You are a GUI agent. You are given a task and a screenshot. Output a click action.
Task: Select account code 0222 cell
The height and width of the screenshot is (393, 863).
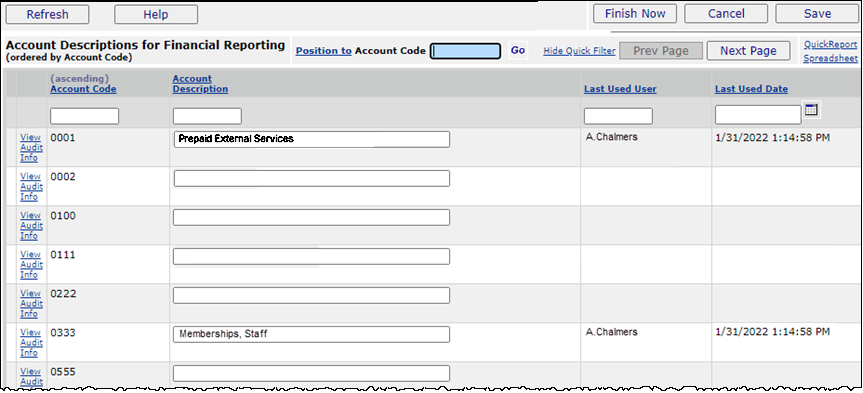pos(63,294)
